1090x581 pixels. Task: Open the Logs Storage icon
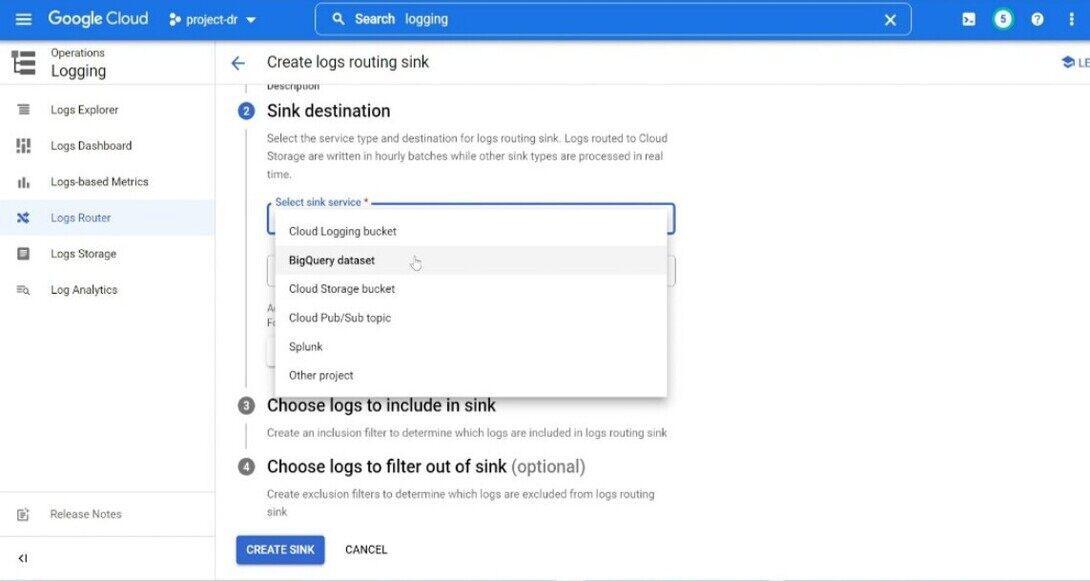coord(23,254)
